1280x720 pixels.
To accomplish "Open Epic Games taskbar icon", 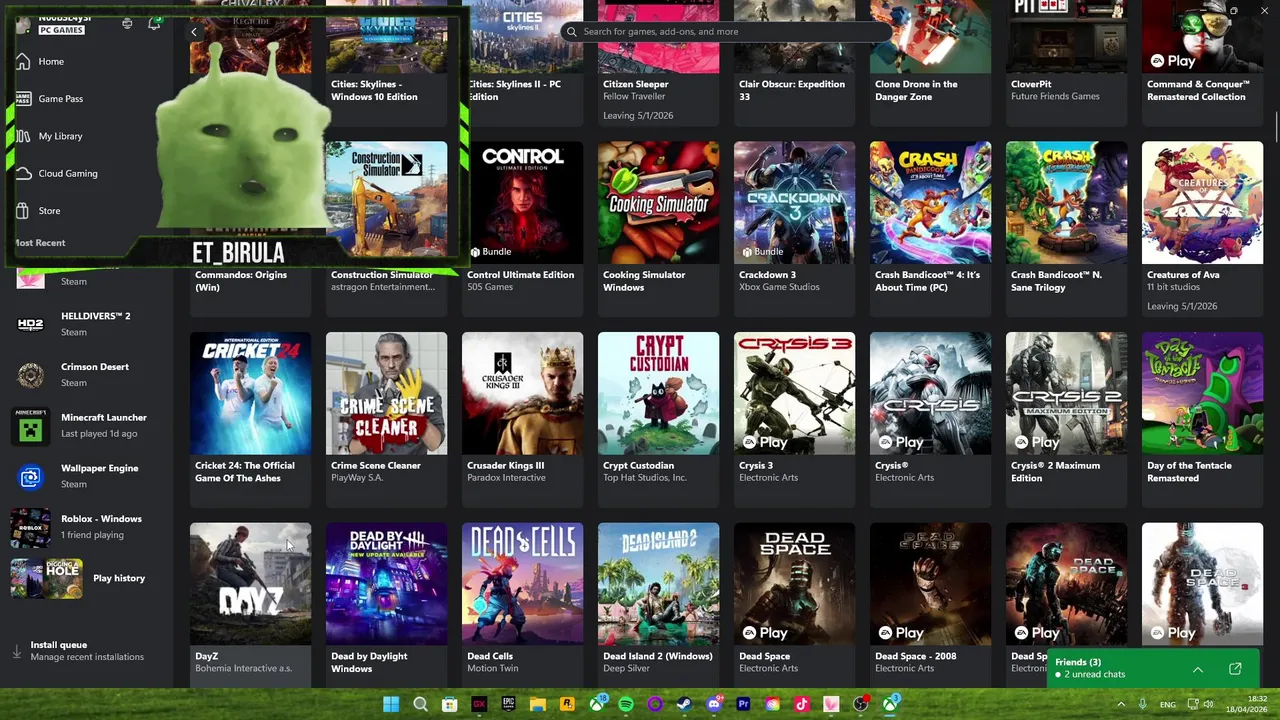I will tap(508, 705).
